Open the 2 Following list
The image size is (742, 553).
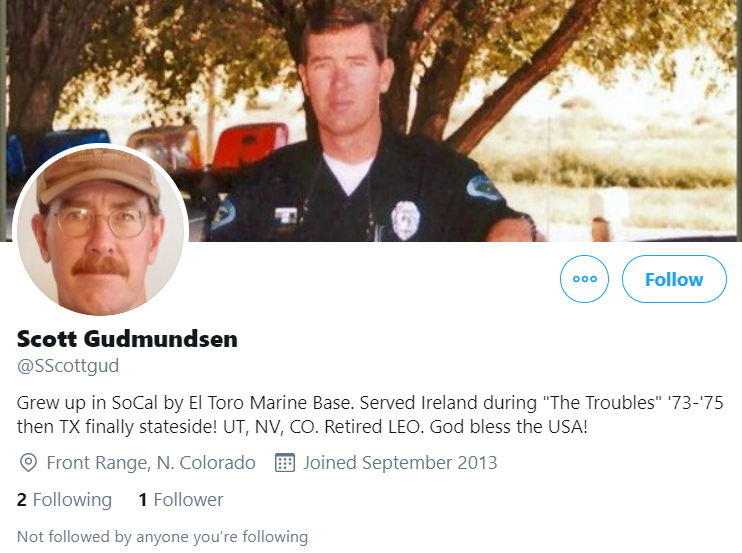[x=64, y=500]
